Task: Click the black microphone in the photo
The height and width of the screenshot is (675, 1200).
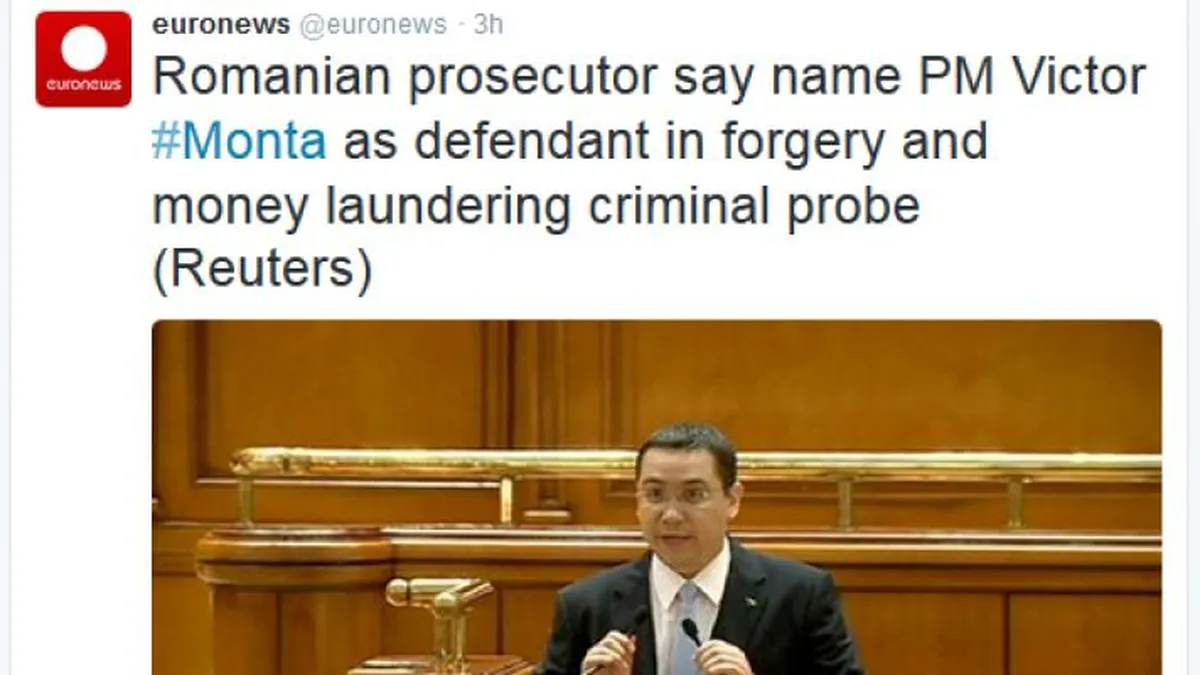Action: (x=690, y=631)
